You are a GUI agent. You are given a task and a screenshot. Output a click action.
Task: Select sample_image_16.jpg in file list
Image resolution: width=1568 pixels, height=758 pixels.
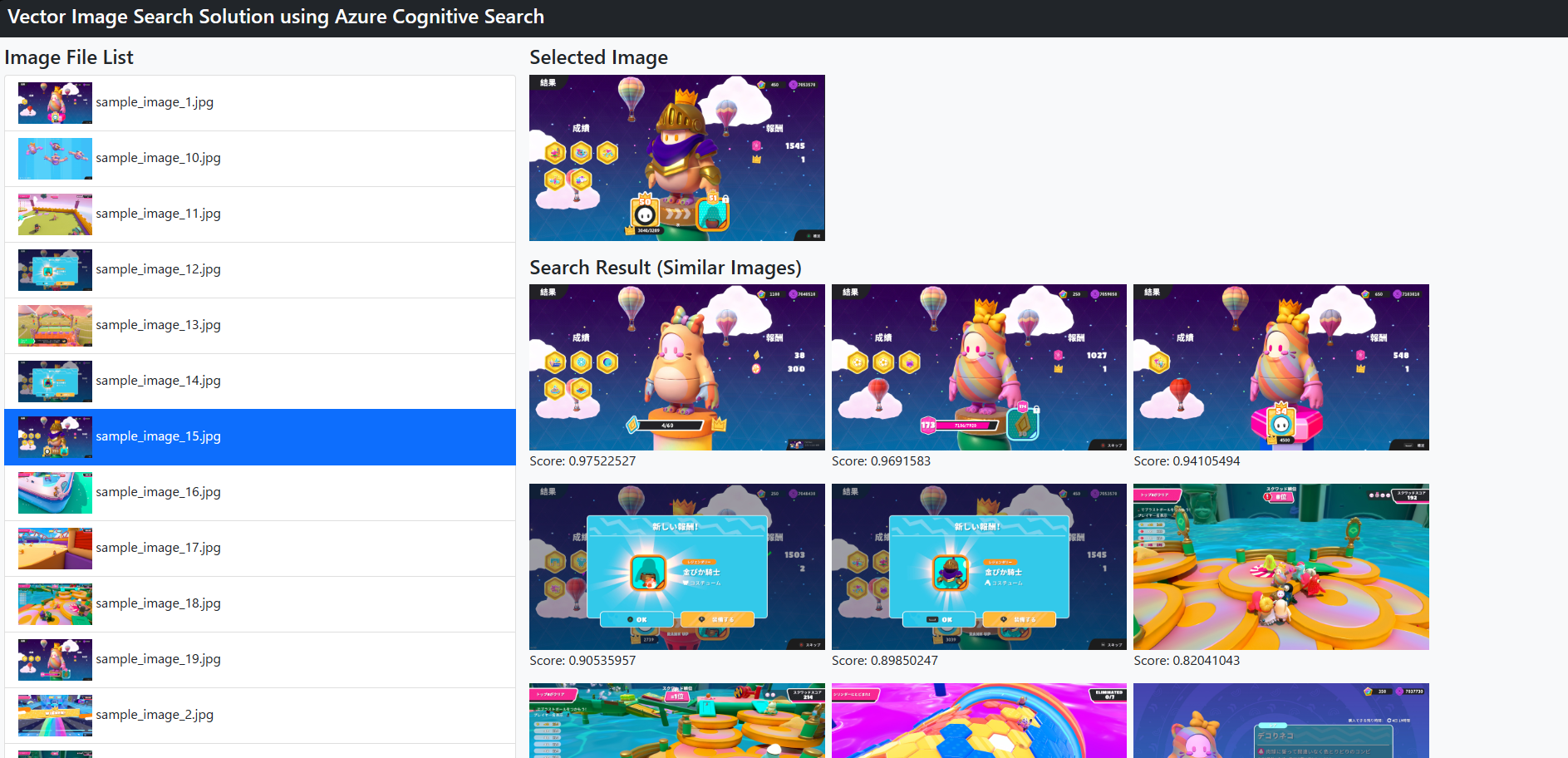point(260,493)
